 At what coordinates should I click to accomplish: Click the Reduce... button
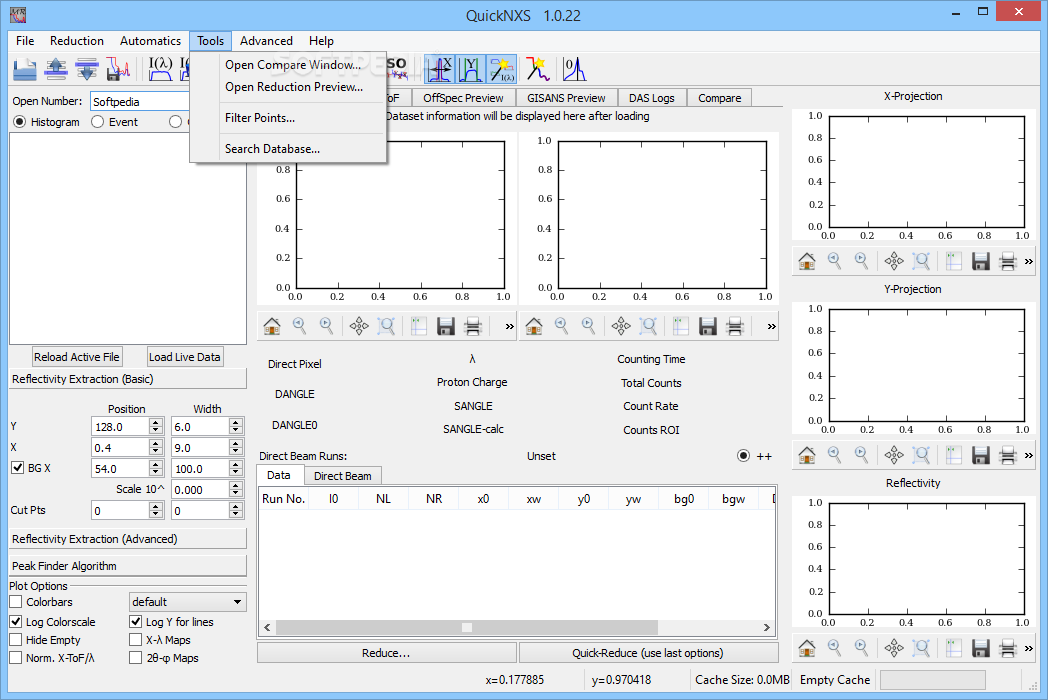pos(386,653)
